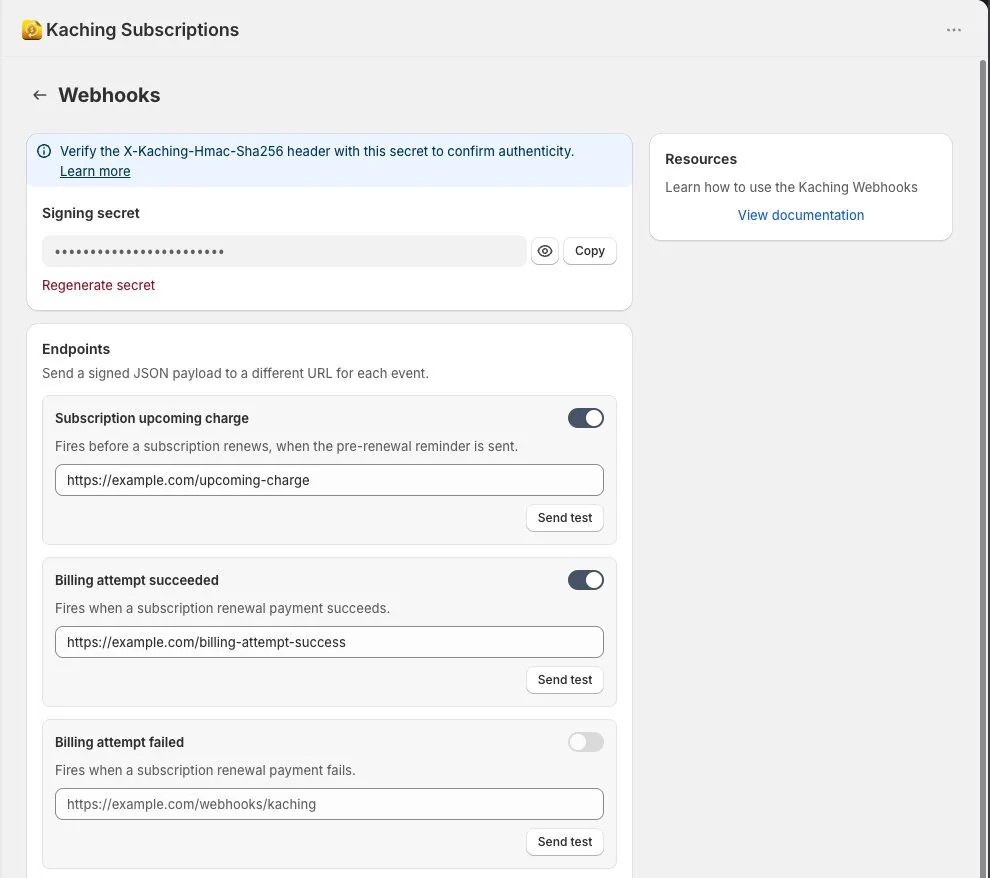The image size is (990, 878).
Task: Click 'Fires when a subscription renewal payment succeeds.' text
Action: point(222,608)
